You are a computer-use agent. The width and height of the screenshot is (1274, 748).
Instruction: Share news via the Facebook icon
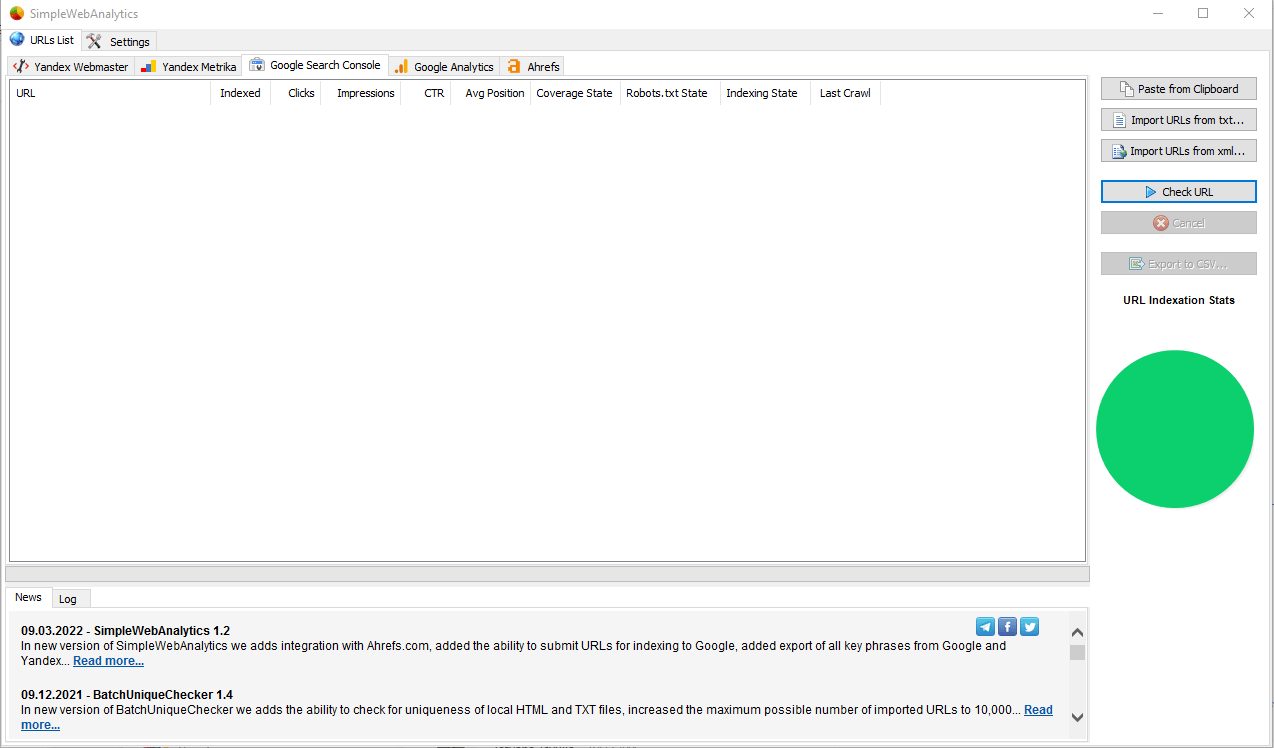[x=1008, y=627]
